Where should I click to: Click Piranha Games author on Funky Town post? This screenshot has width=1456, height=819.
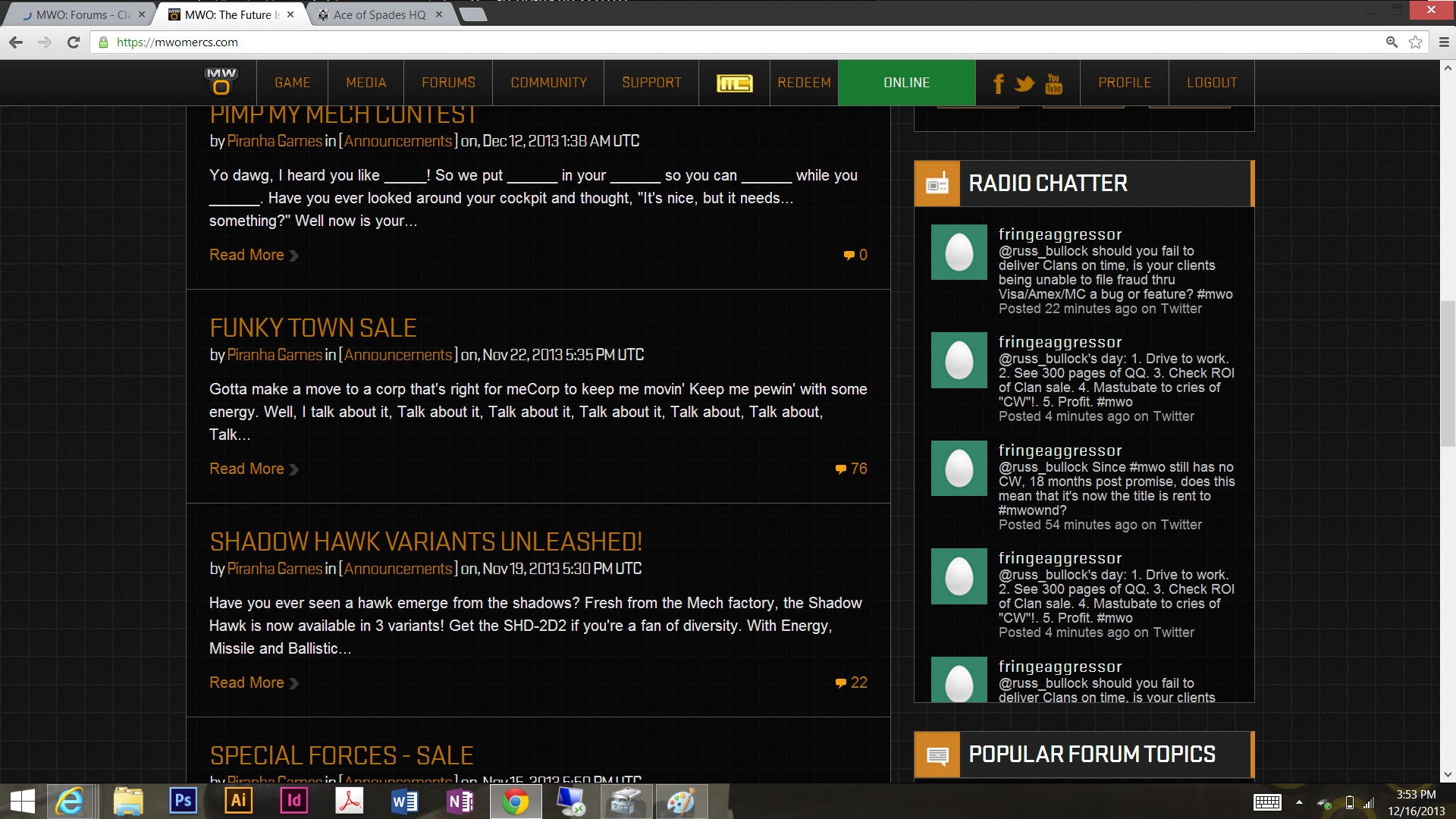(275, 355)
